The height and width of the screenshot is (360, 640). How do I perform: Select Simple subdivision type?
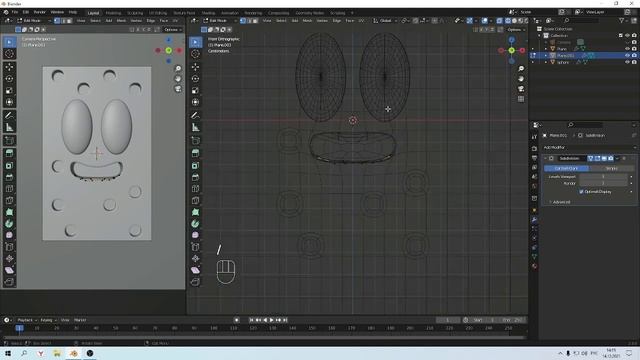(611, 168)
